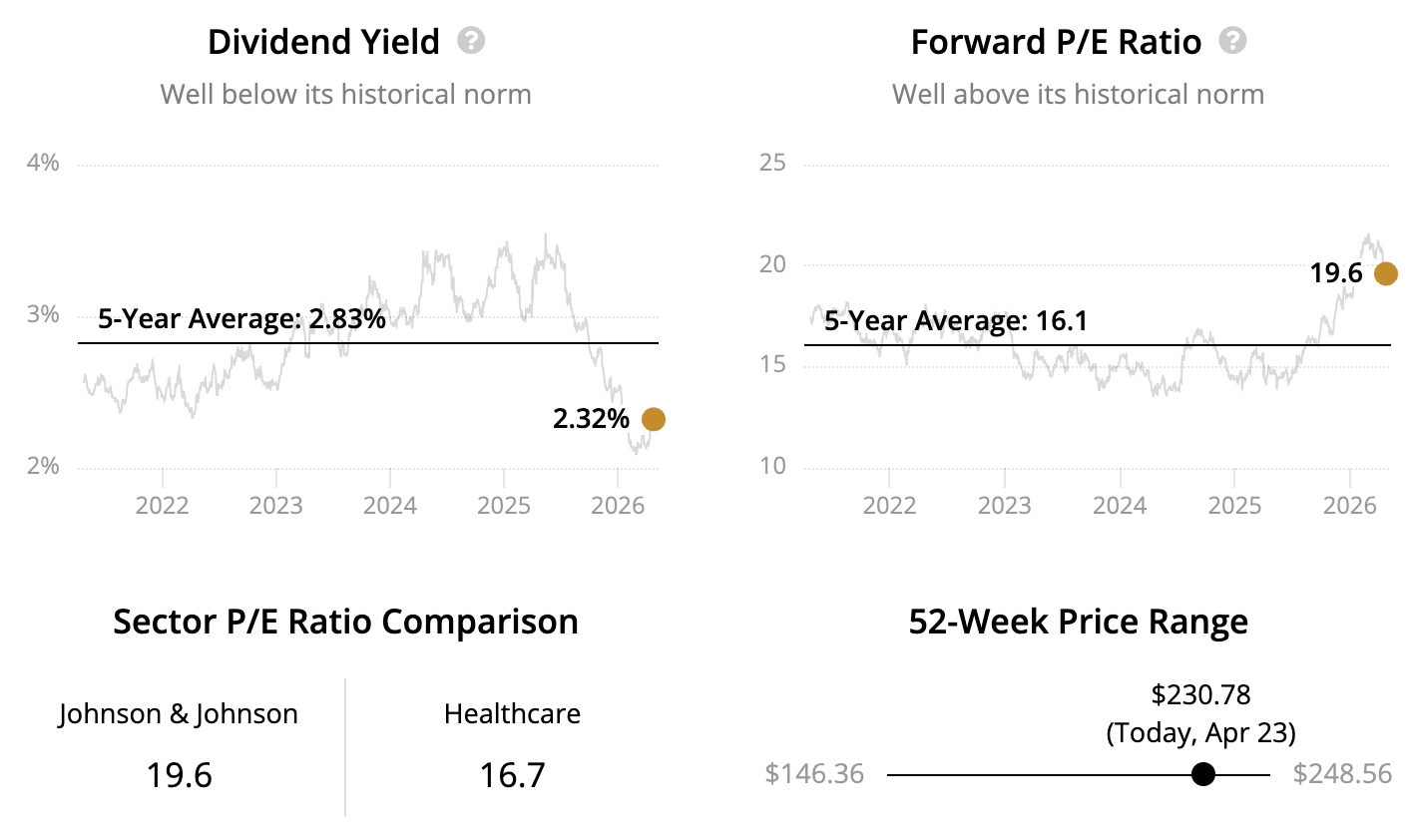Click the Healthcare sector label

click(x=512, y=714)
